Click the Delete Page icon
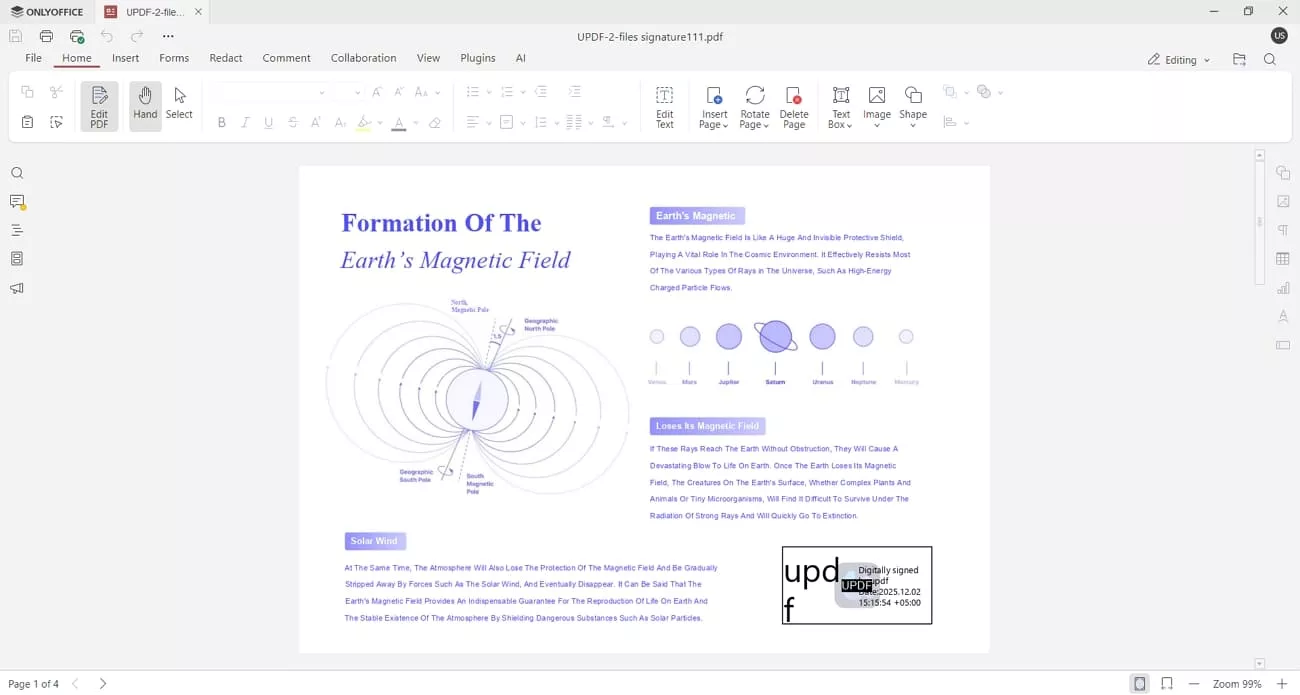 (x=794, y=105)
